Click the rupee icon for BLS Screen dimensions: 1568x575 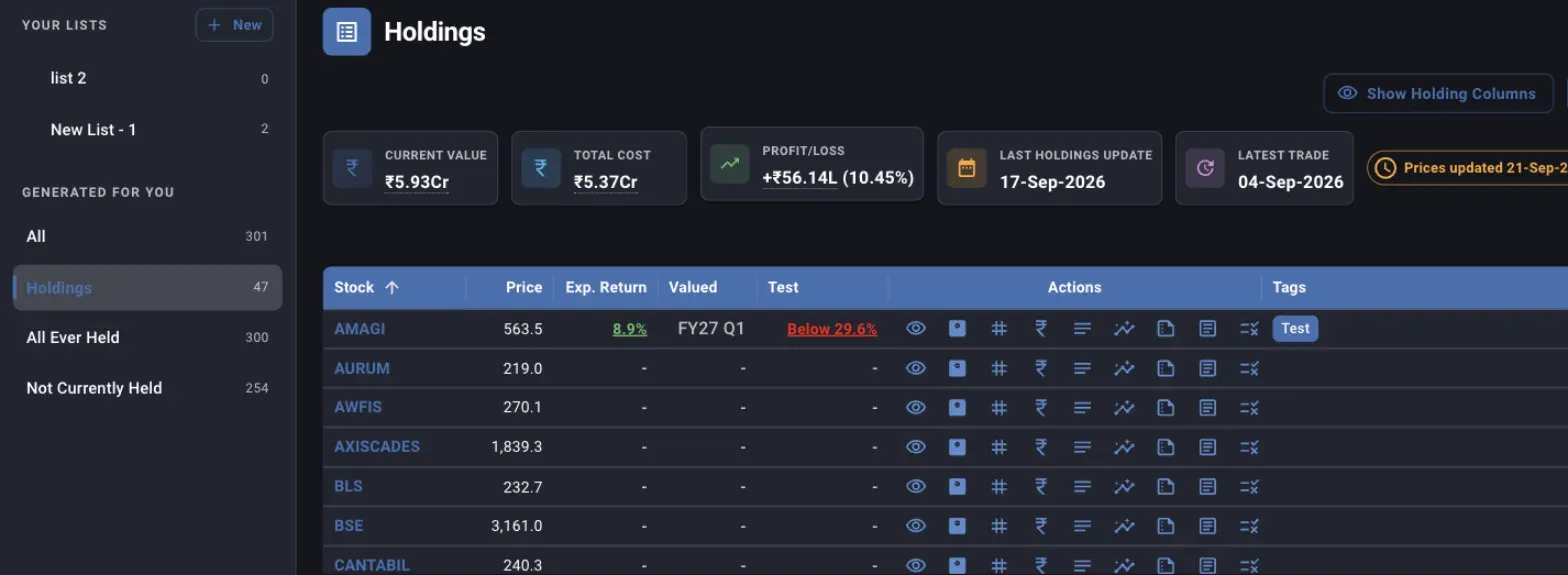(1040, 486)
